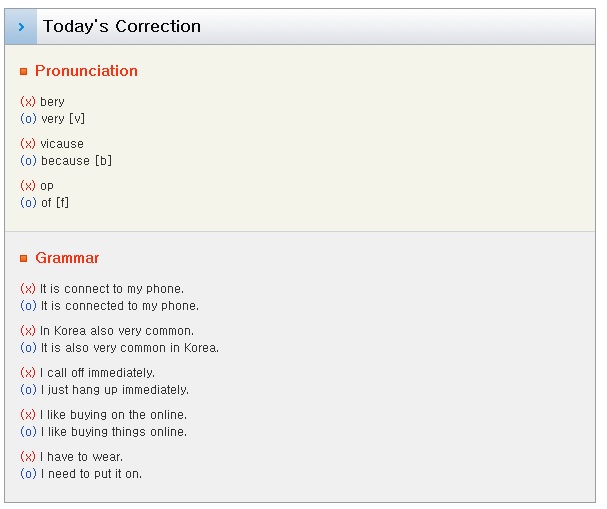
Task: Click the red (x) marker before vicause
Action: [x=28, y=144]
